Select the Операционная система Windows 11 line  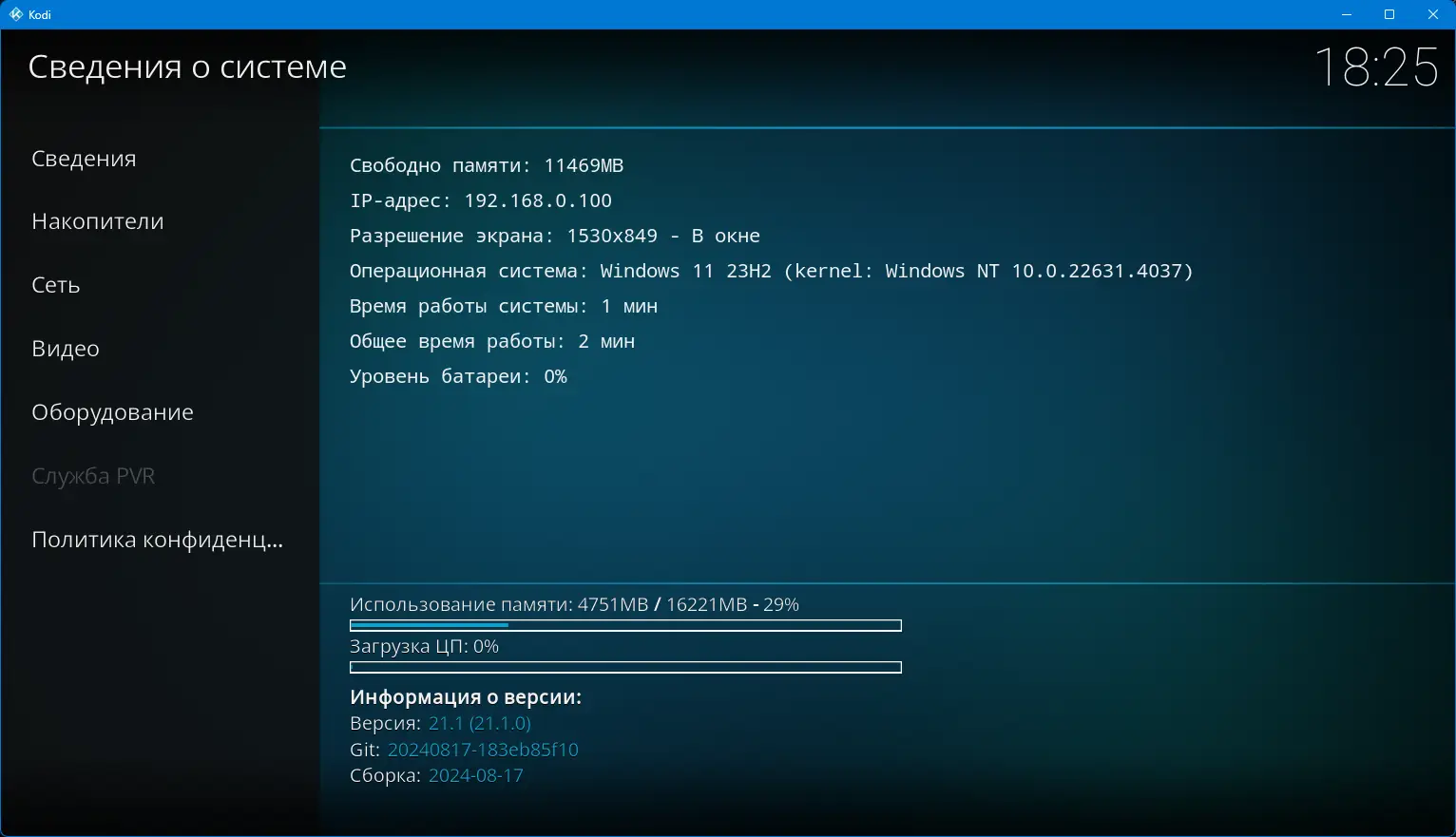pyautogui.click(x=772, y=271)
